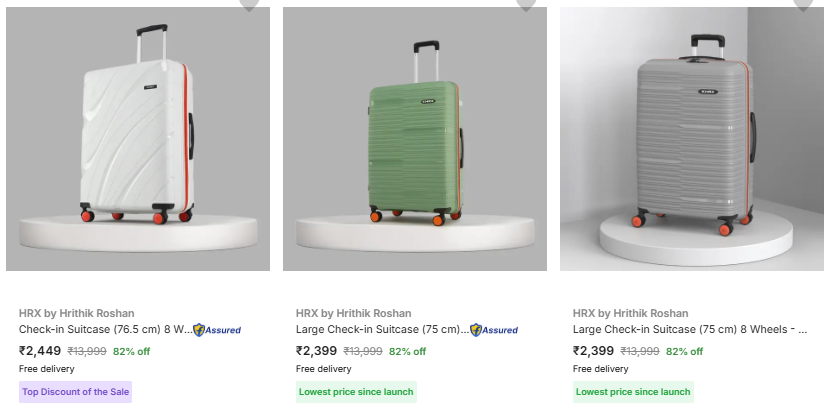Open green Large Check-in Suitcase (75 cm) title
Image resolution: width=832 pixels, height=416 pixels.
click(x=382, y=329)
